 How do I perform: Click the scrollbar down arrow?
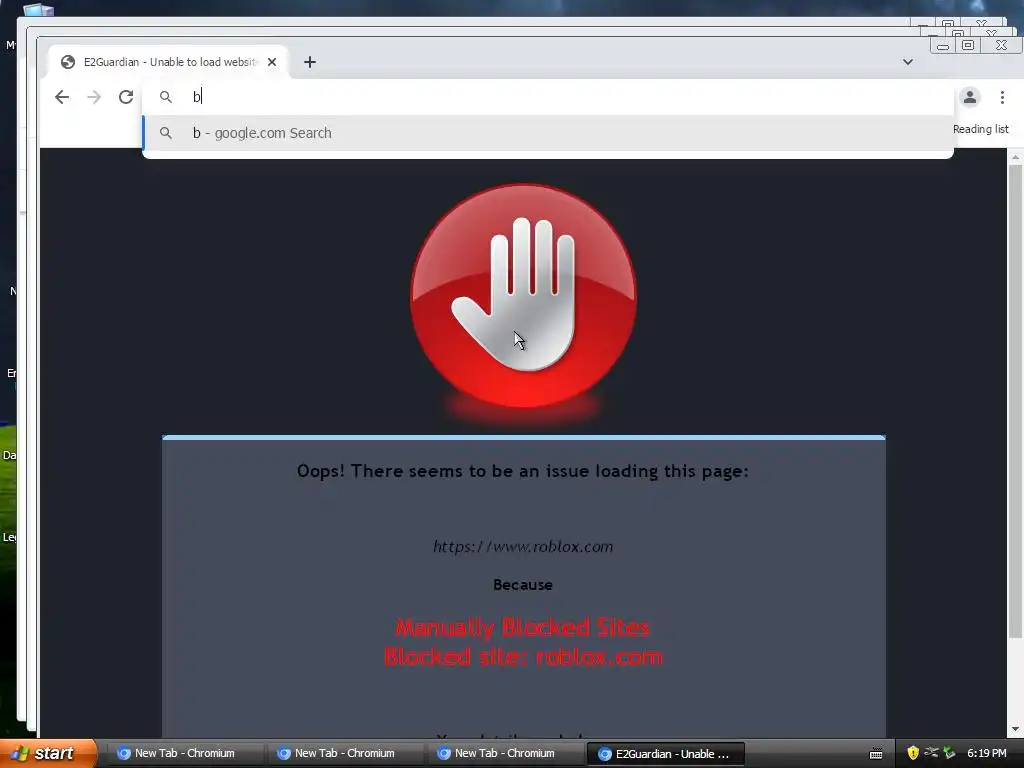pos(1015,729)
